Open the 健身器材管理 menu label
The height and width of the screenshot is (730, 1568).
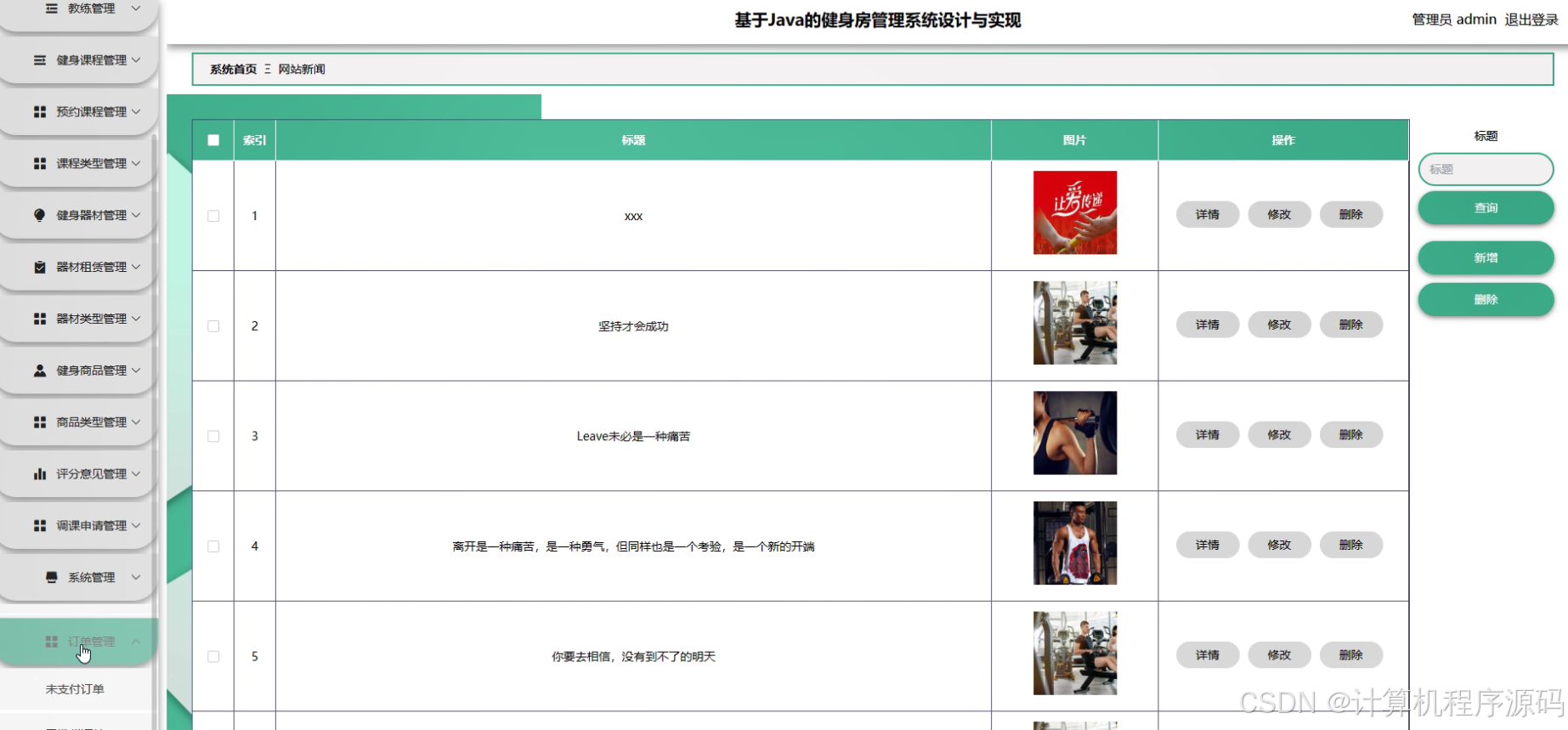coord(92,215)
